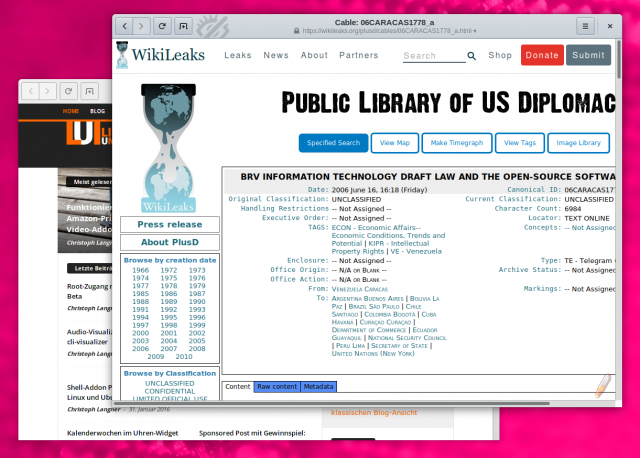Click the National Security Council recipient link
This screenshot has width=640, height=458.
pos(407,338)
